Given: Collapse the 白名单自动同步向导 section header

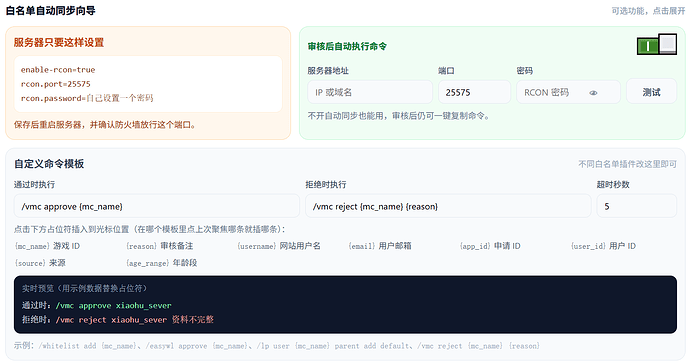Looking at the screenshot, I should (51, 11).
